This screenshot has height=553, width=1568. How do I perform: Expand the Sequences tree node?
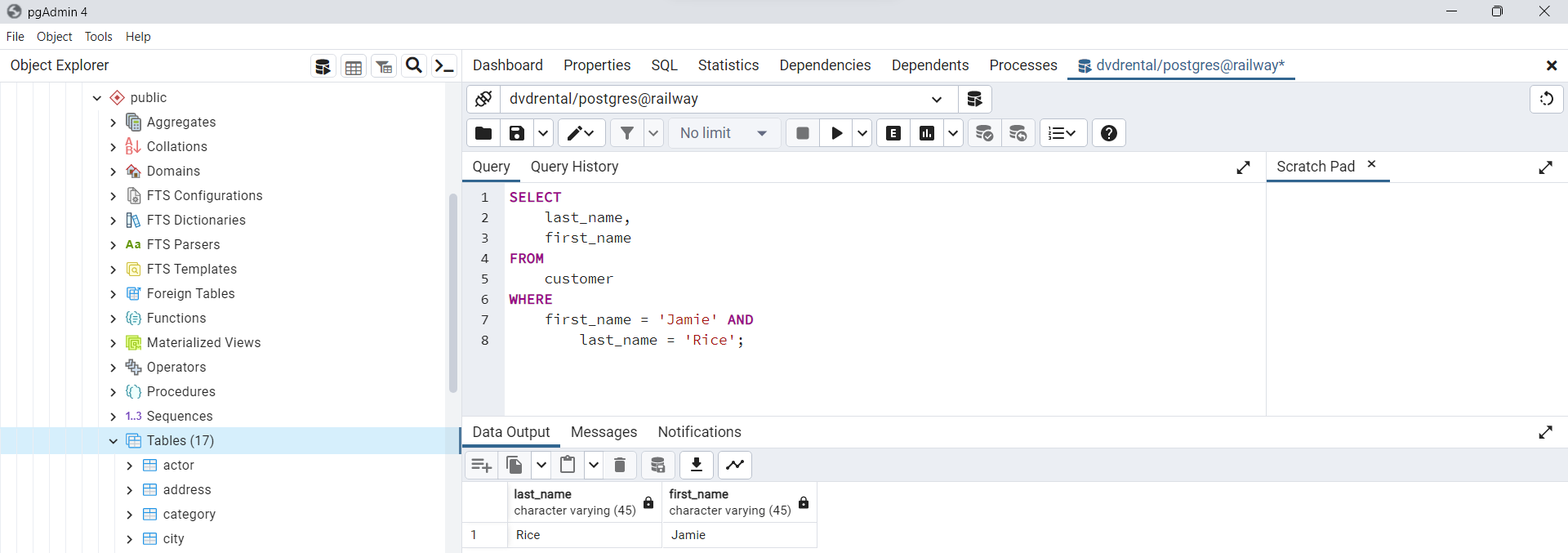tap(113, 417)
